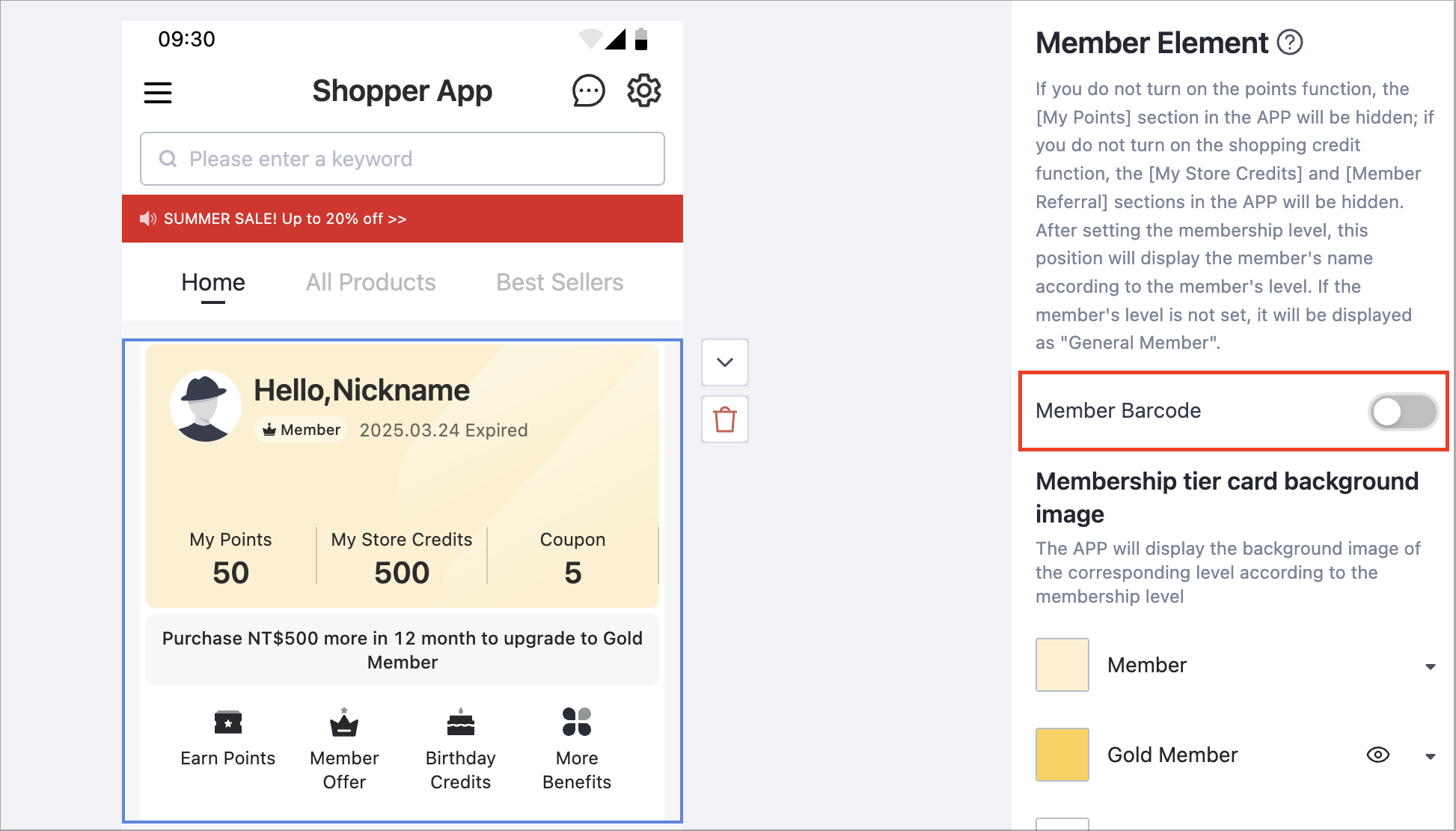Image resolution: width=1456 pixels, height=831 pixels.
Task: Click the 2025.03.24 Expired text
Action: [444, 430]
